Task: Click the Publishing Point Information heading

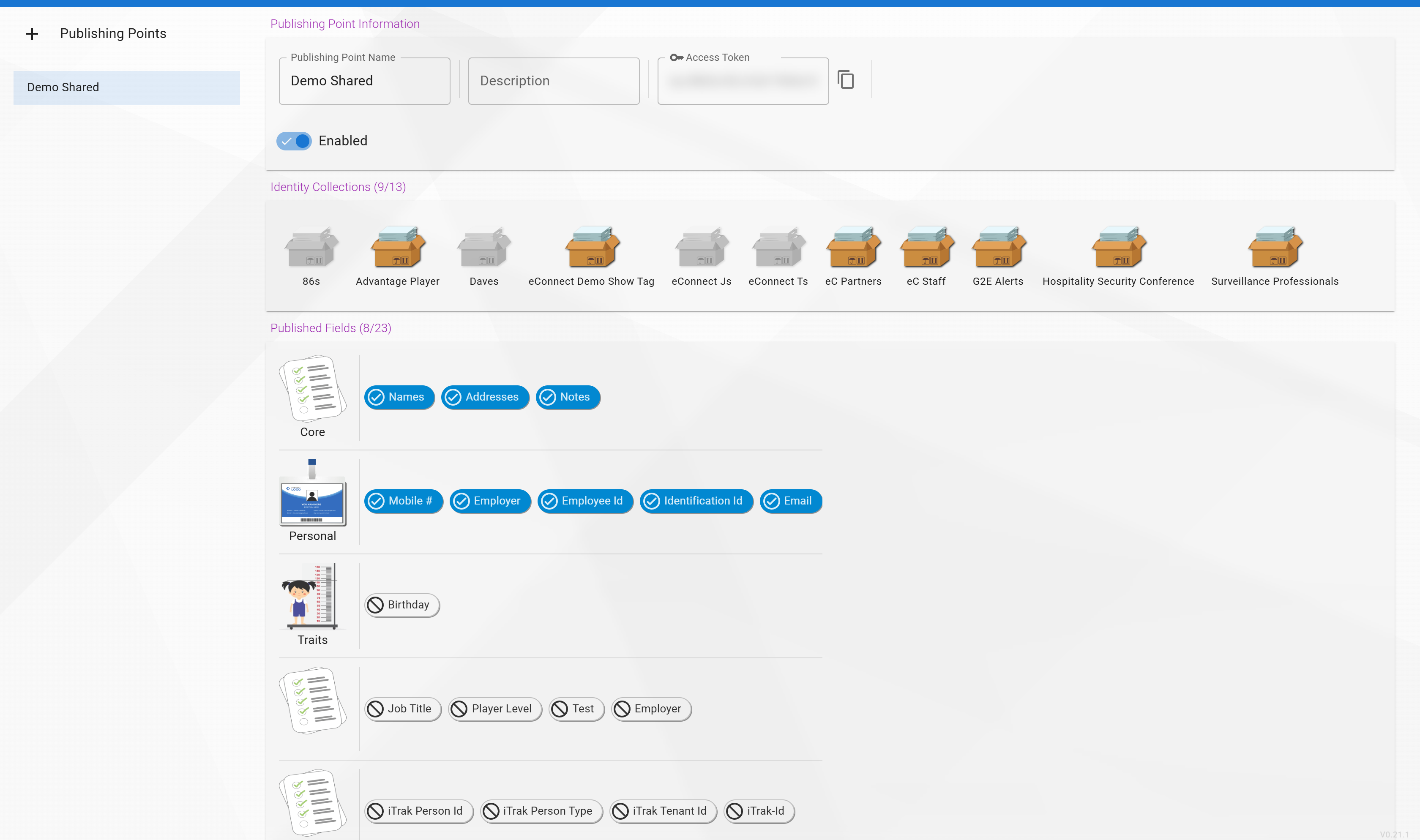Action: coord(345,24)
